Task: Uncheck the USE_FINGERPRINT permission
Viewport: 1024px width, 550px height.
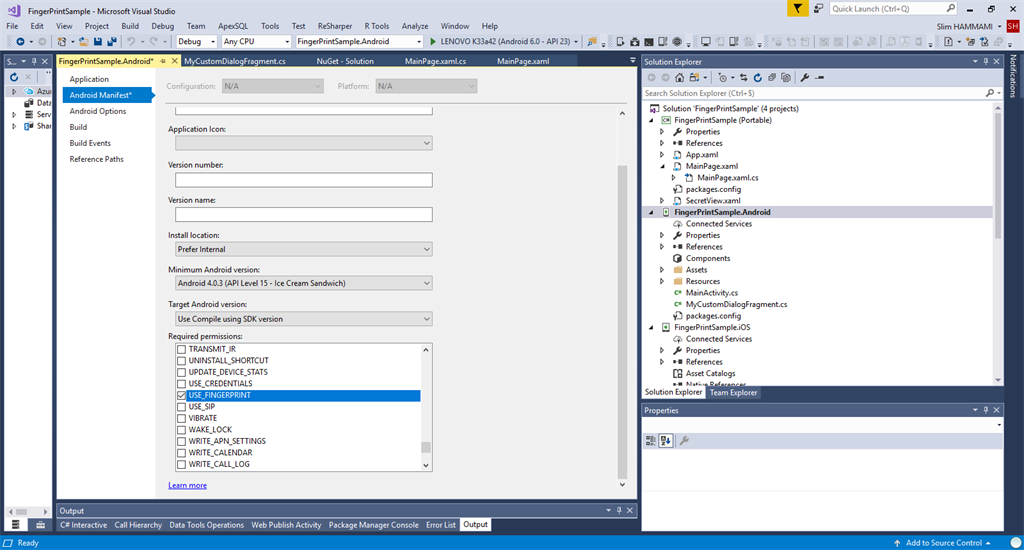Action: tap(182, 395)
